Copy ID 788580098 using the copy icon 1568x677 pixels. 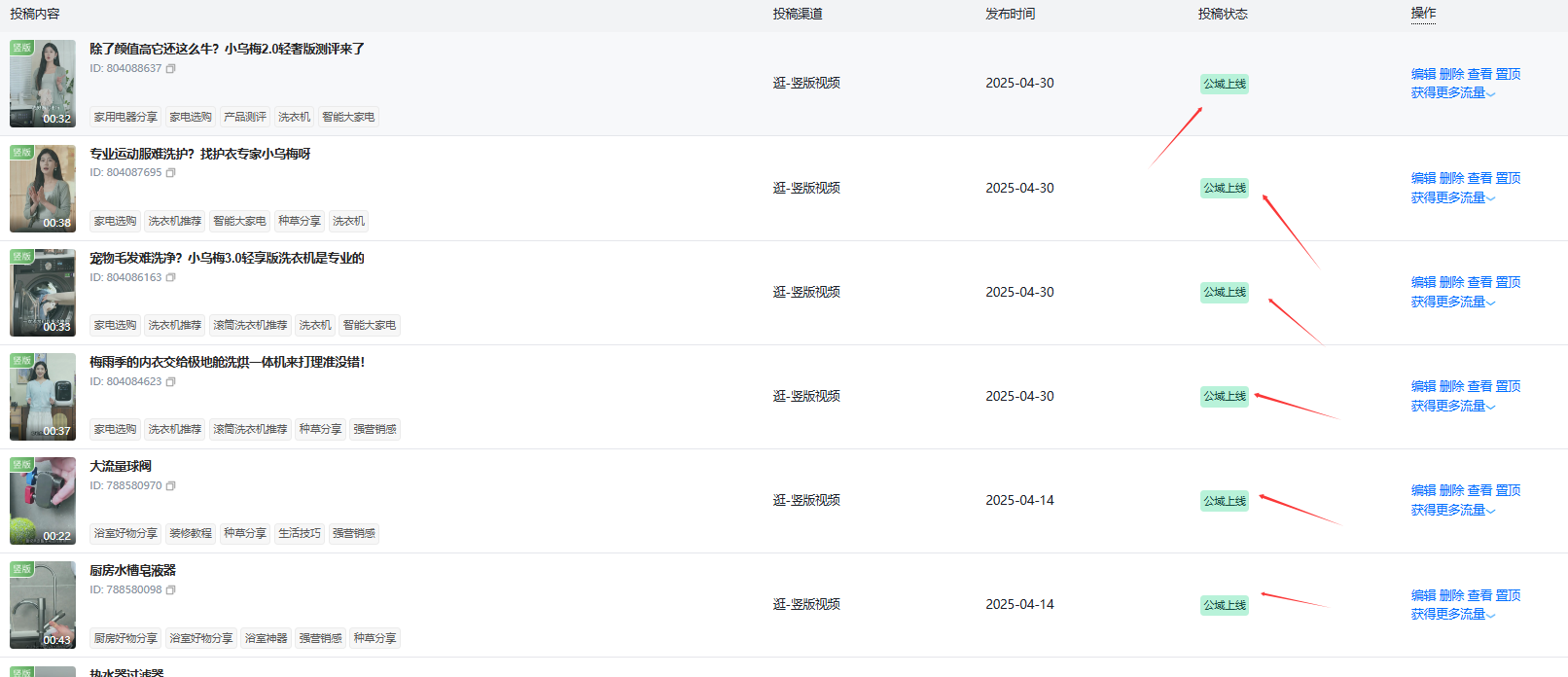tap(171, 590)
